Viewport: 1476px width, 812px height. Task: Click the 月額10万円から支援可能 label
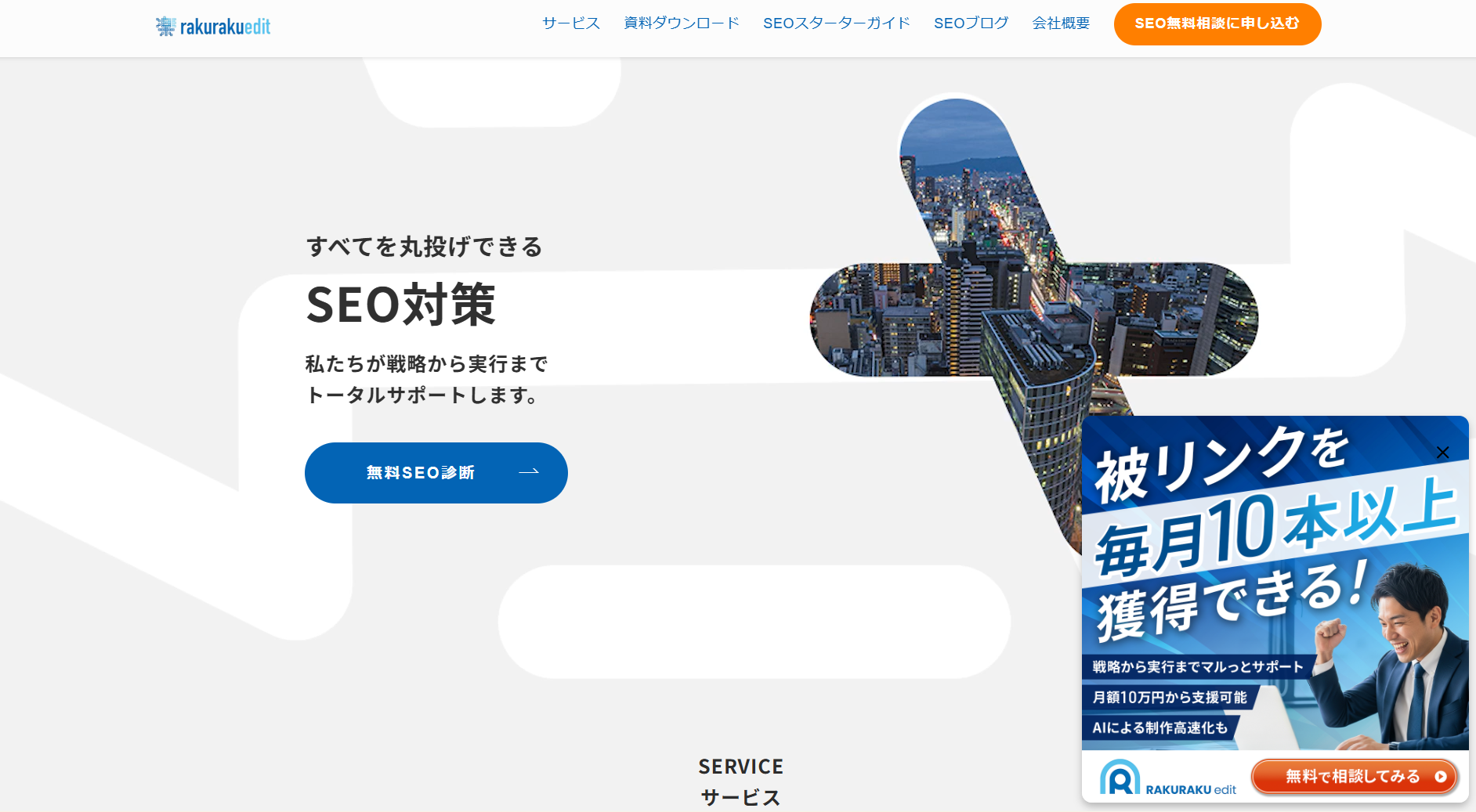tap(1169, 698)
